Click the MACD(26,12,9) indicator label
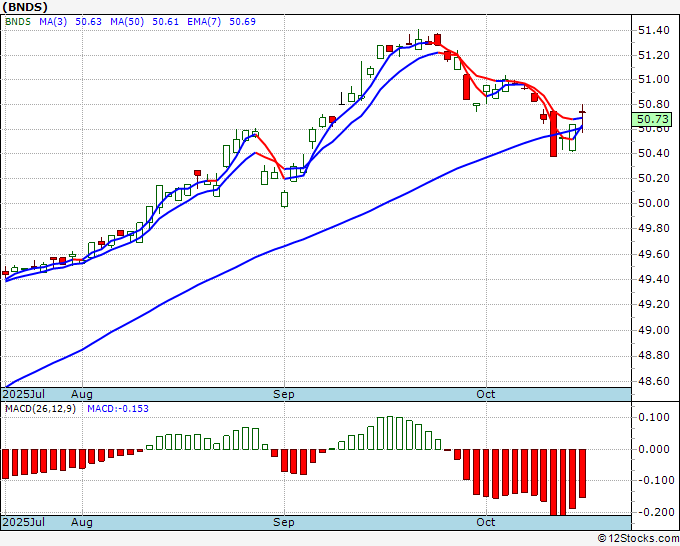 pyautogui.click(x=40, y=409)
